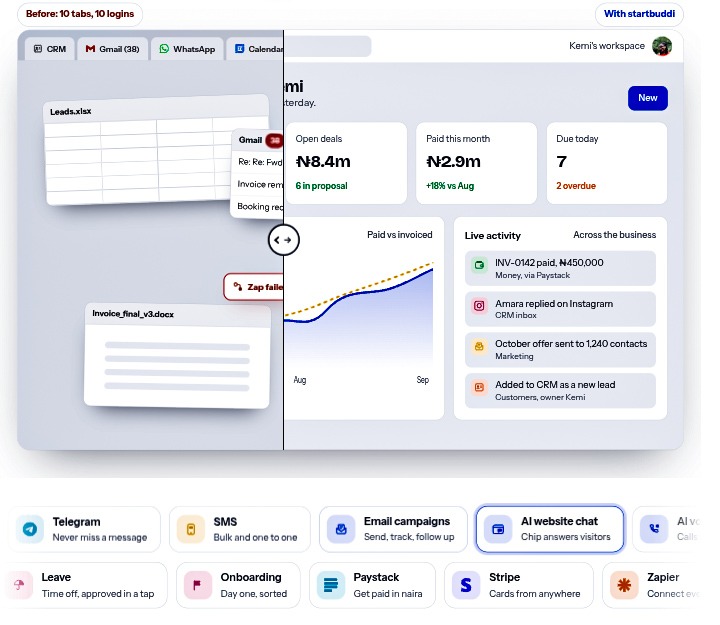Open the Added to CRM as new lead row
The width and height of the screenshot is (720, 625).
pos(560,391)
